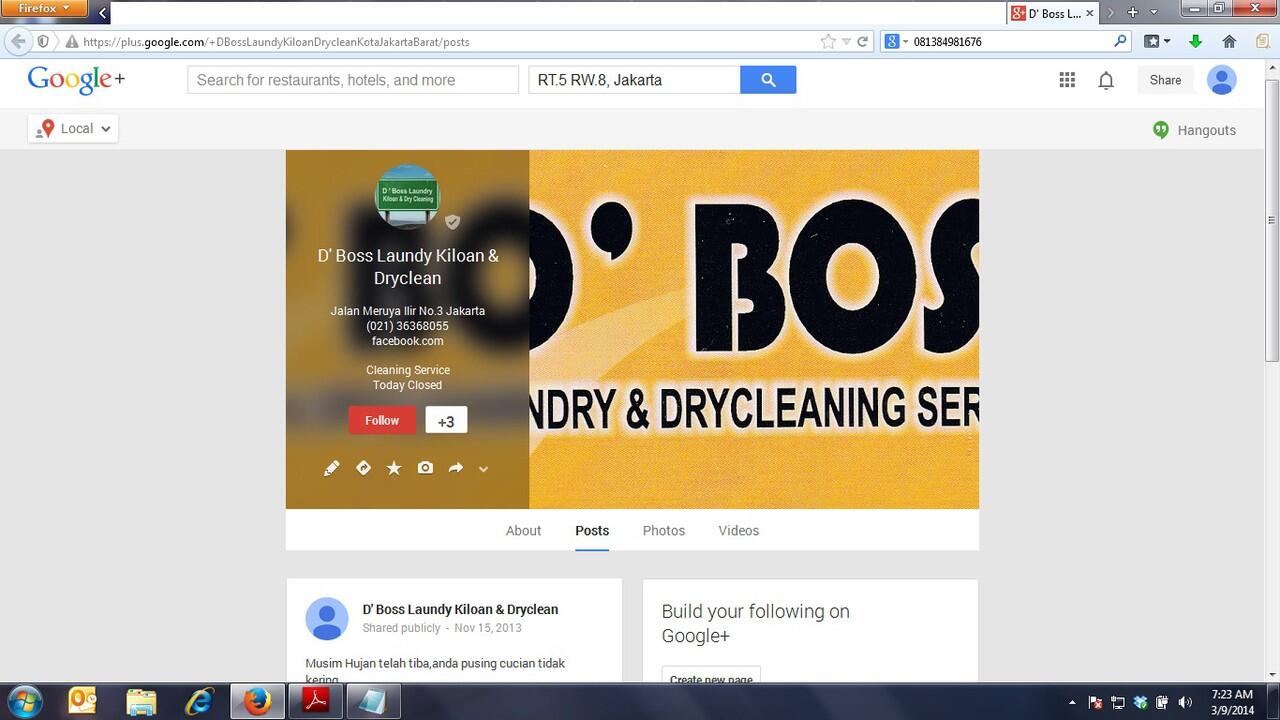The height and width of the screenshot is (720, 1280).
Task: Click the site identity warning icon
Action: coord(71,42)
